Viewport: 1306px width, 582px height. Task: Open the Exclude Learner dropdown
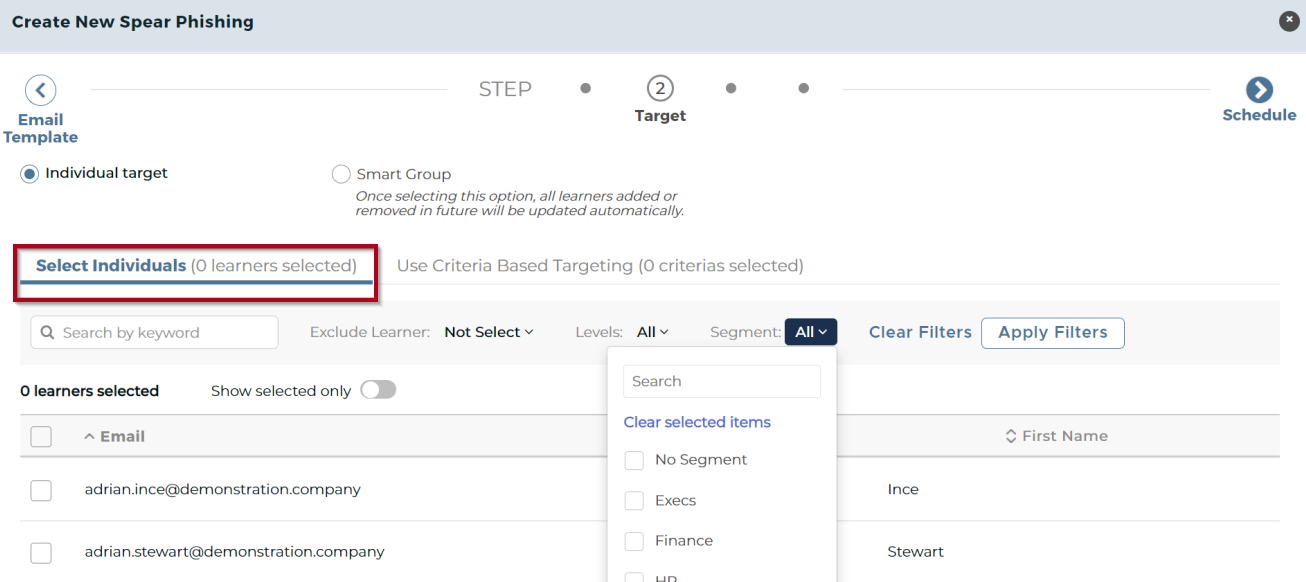(489, 332)
